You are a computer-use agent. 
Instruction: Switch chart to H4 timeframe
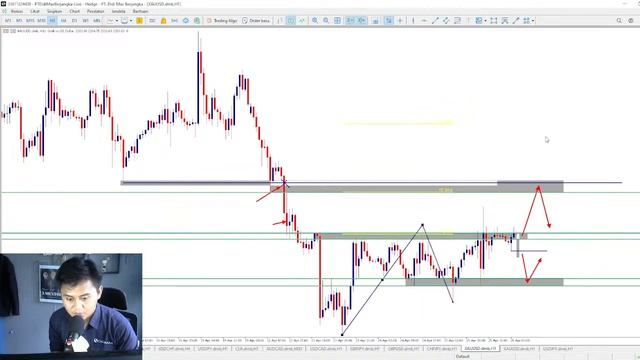point(63,20)
